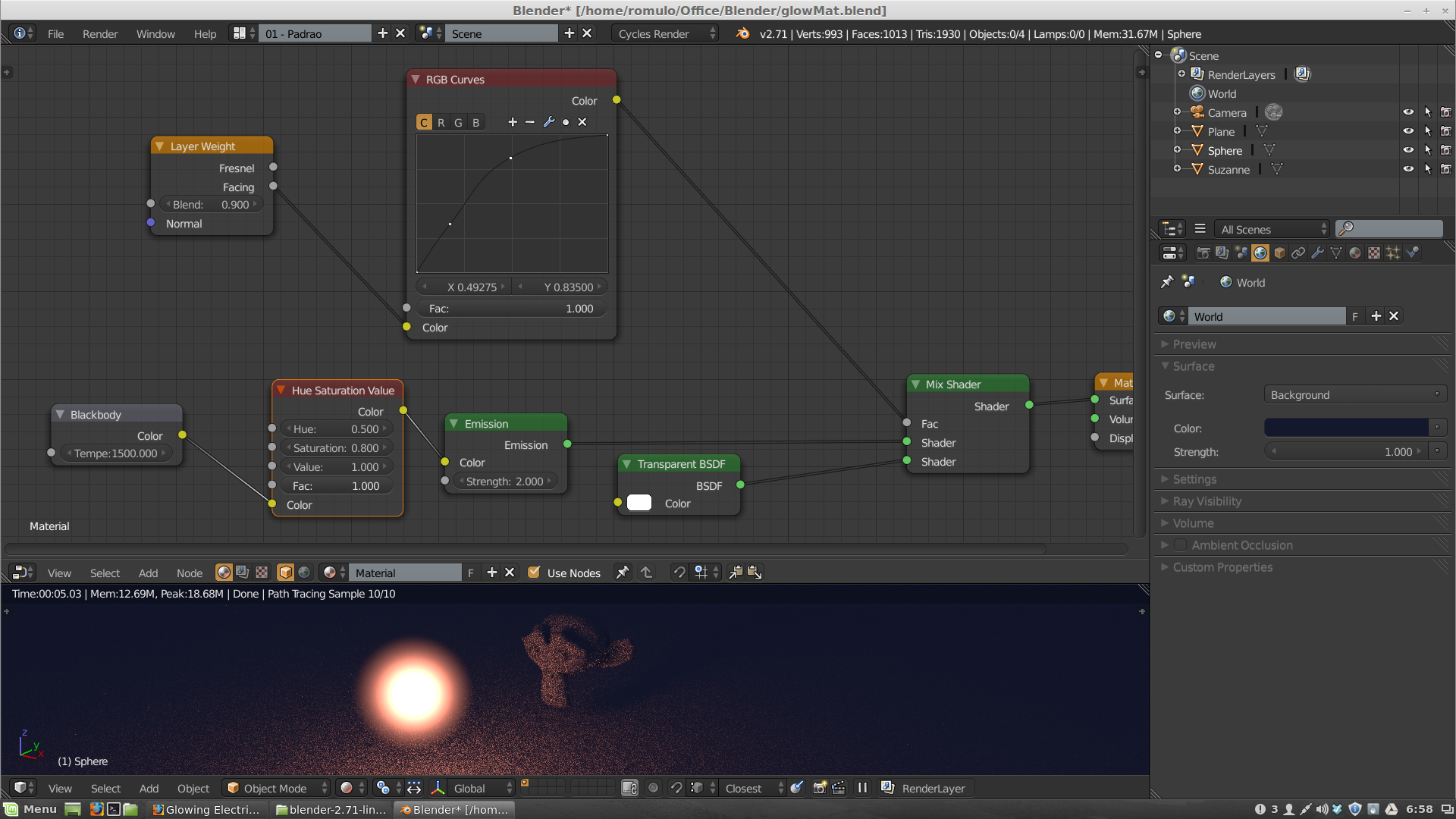
Task: Open Texture checkerboard properties tab
Action: (1374, 253)
